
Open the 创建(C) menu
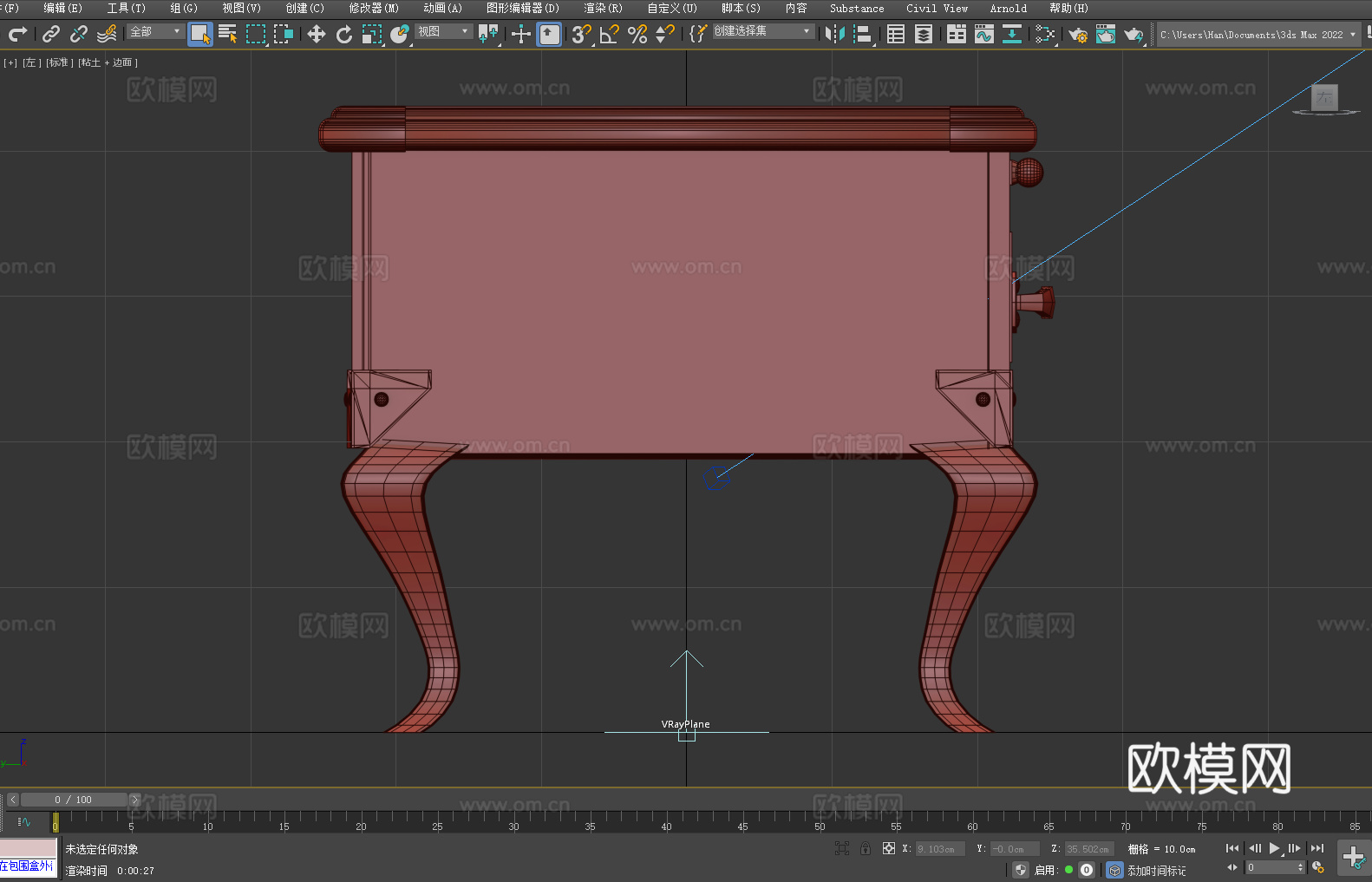305,8
